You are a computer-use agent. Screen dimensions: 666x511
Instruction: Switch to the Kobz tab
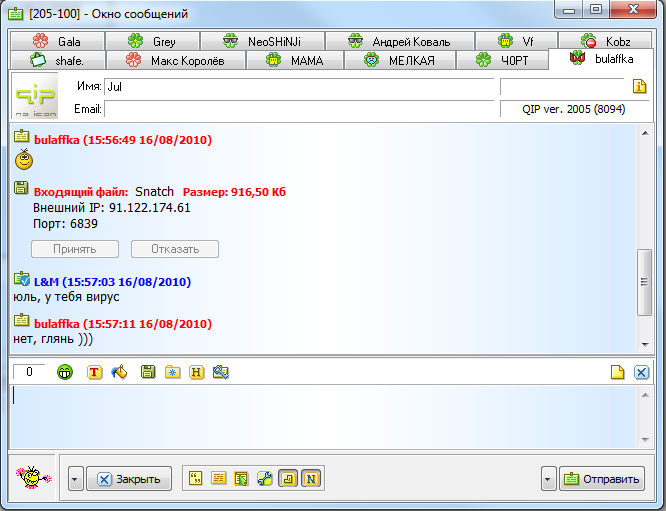605,41
